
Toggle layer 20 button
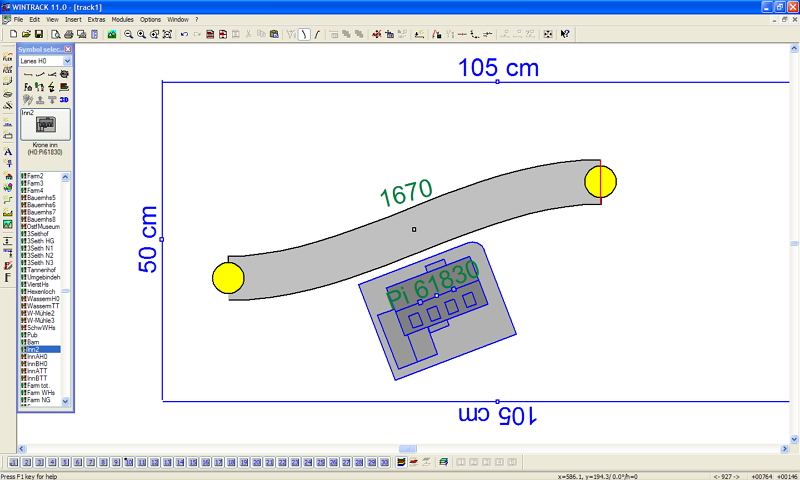(x=257, y=462)
